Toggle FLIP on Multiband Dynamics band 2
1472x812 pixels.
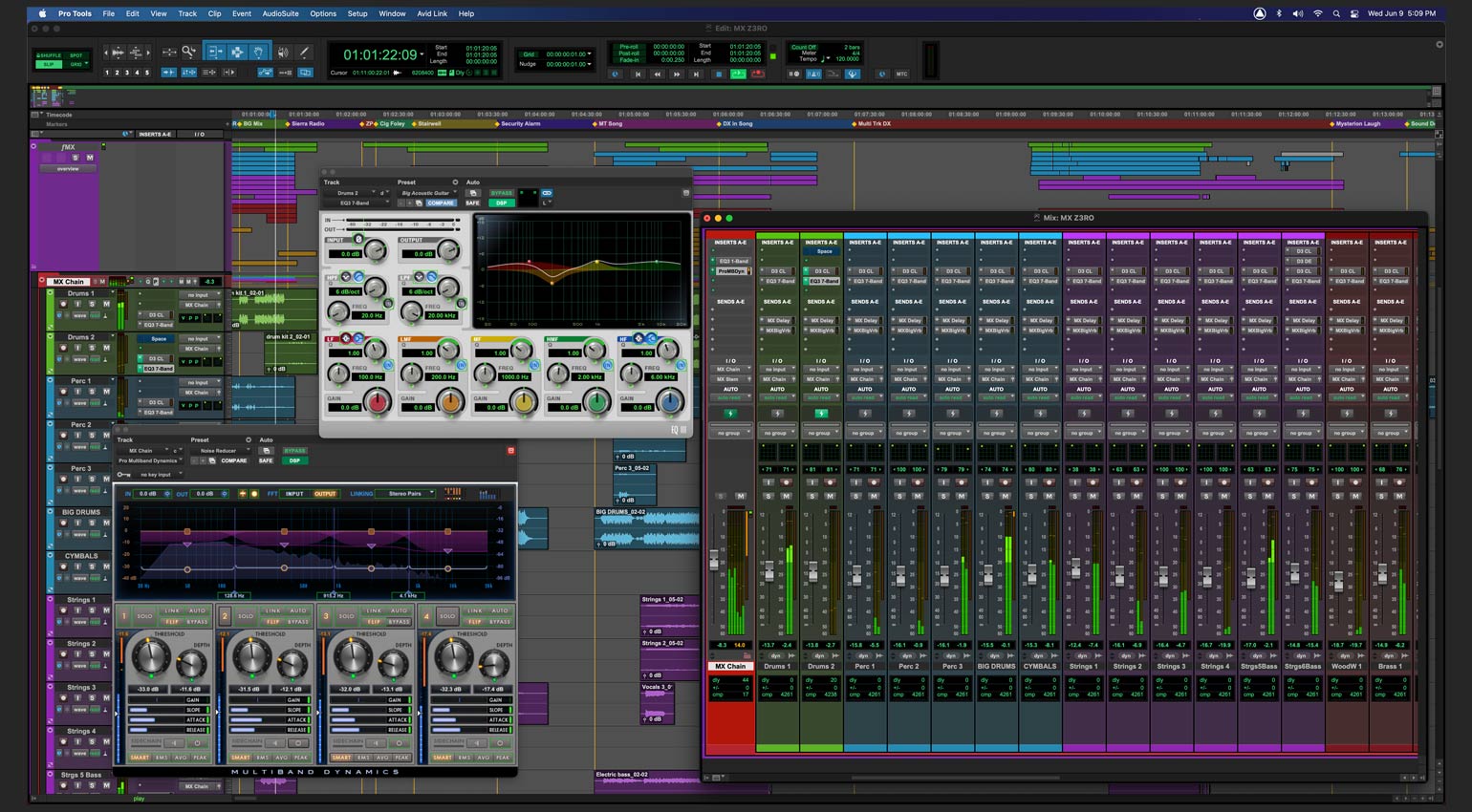click(x=271, y=622)
